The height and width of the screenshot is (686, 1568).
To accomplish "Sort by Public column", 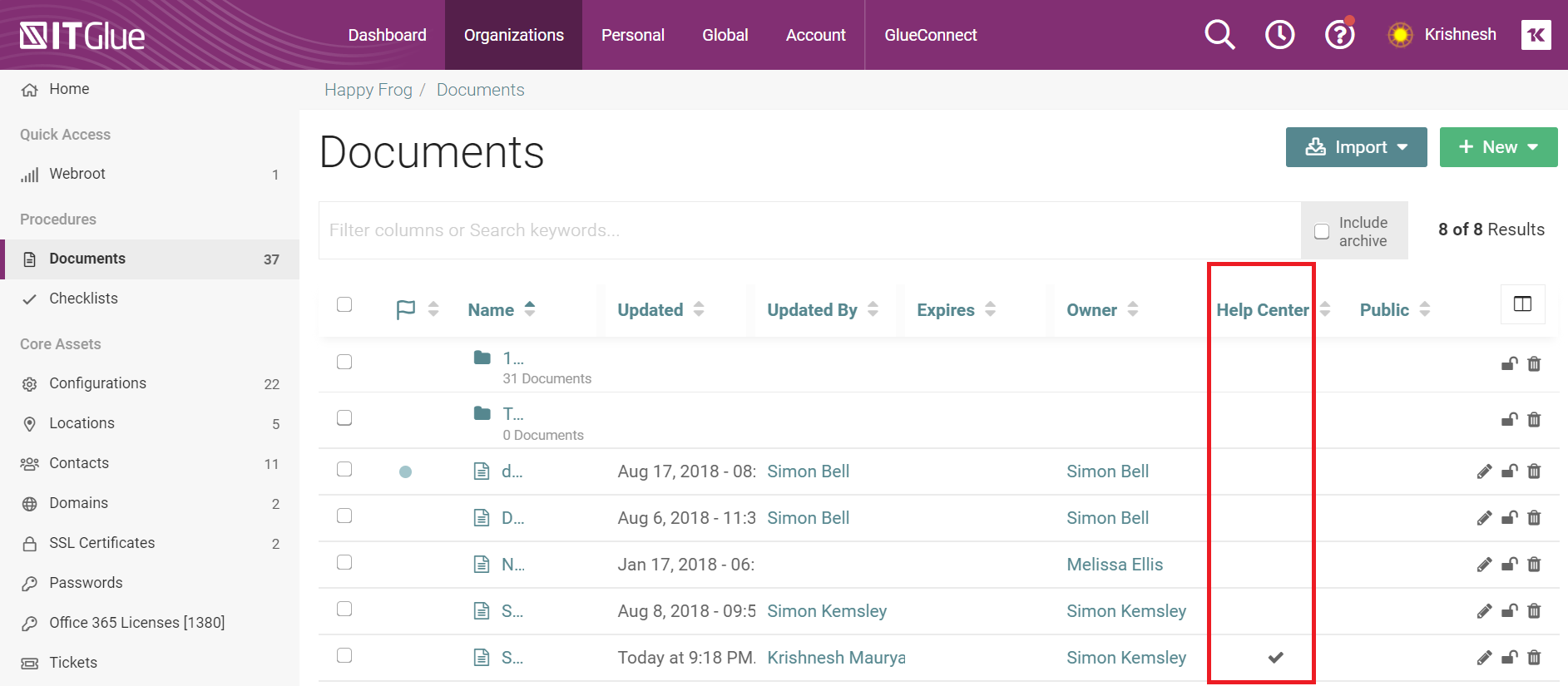I will (1395, 309).
